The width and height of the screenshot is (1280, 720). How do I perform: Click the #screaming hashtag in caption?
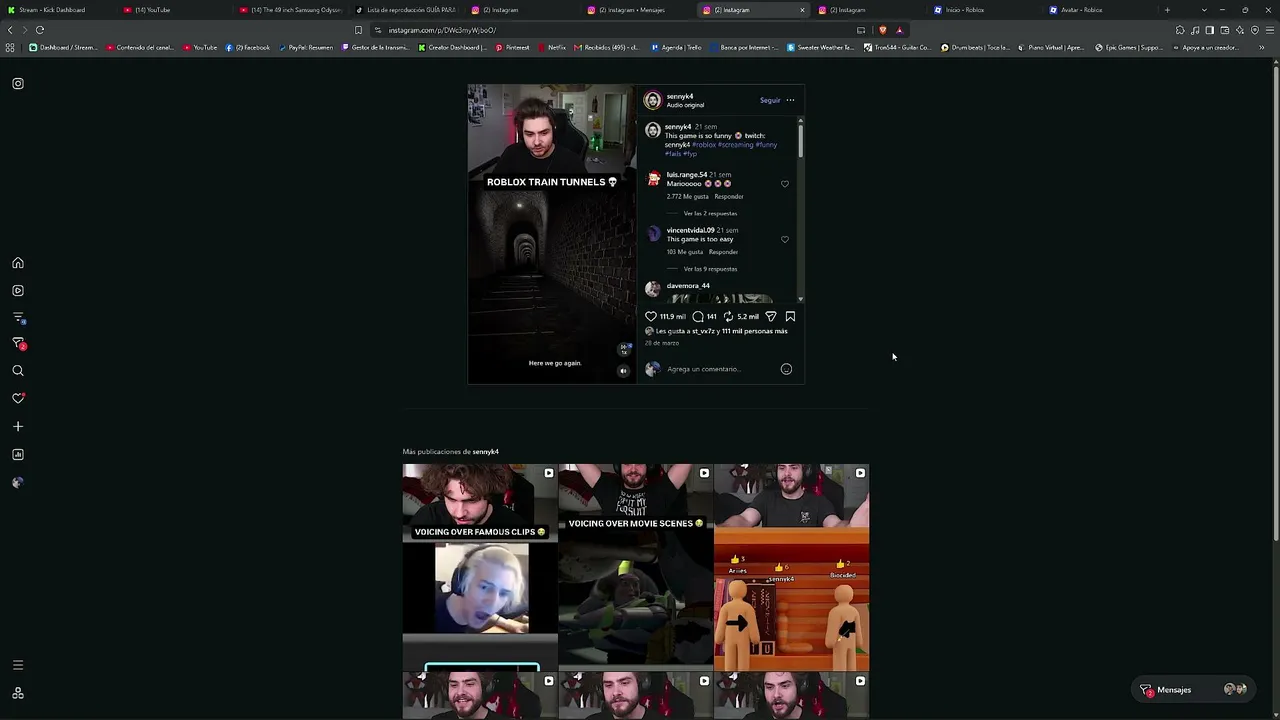click(x=735, y=145)
